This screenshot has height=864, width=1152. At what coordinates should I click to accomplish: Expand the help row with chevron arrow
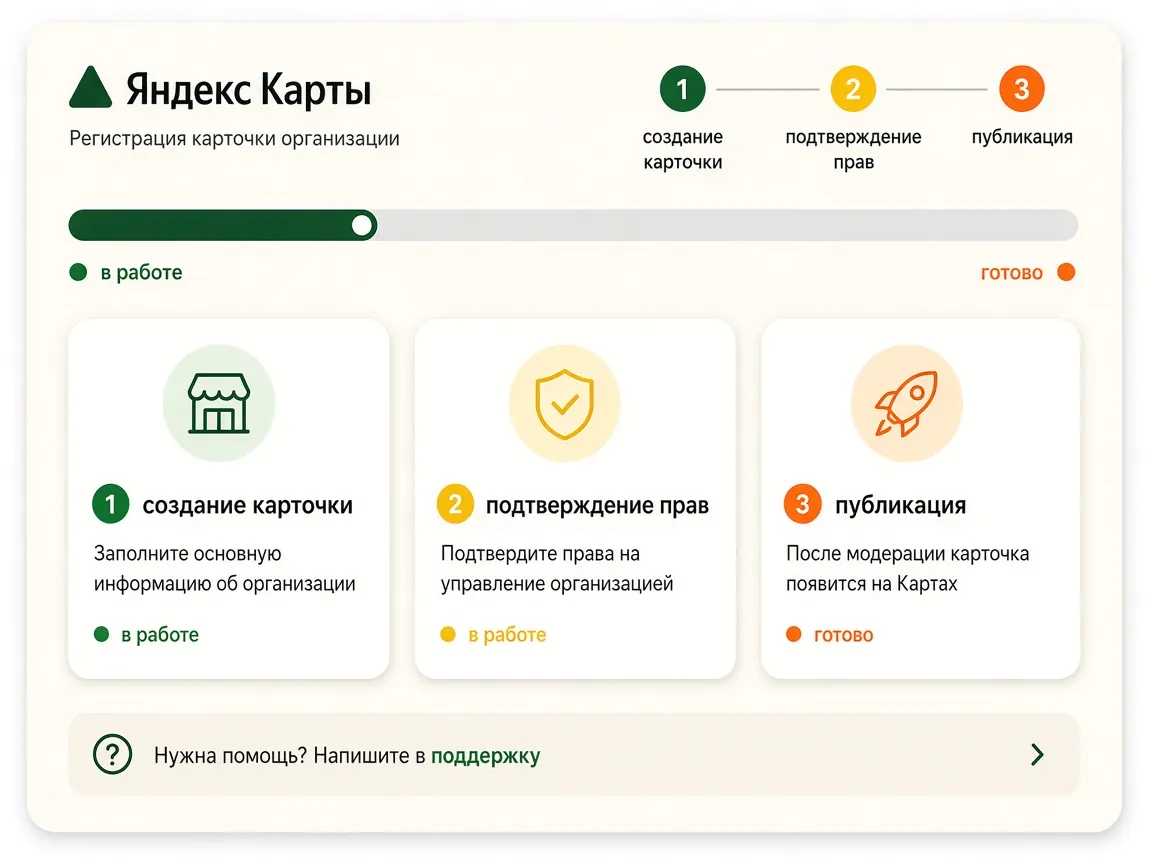[x=1037, y=755]
